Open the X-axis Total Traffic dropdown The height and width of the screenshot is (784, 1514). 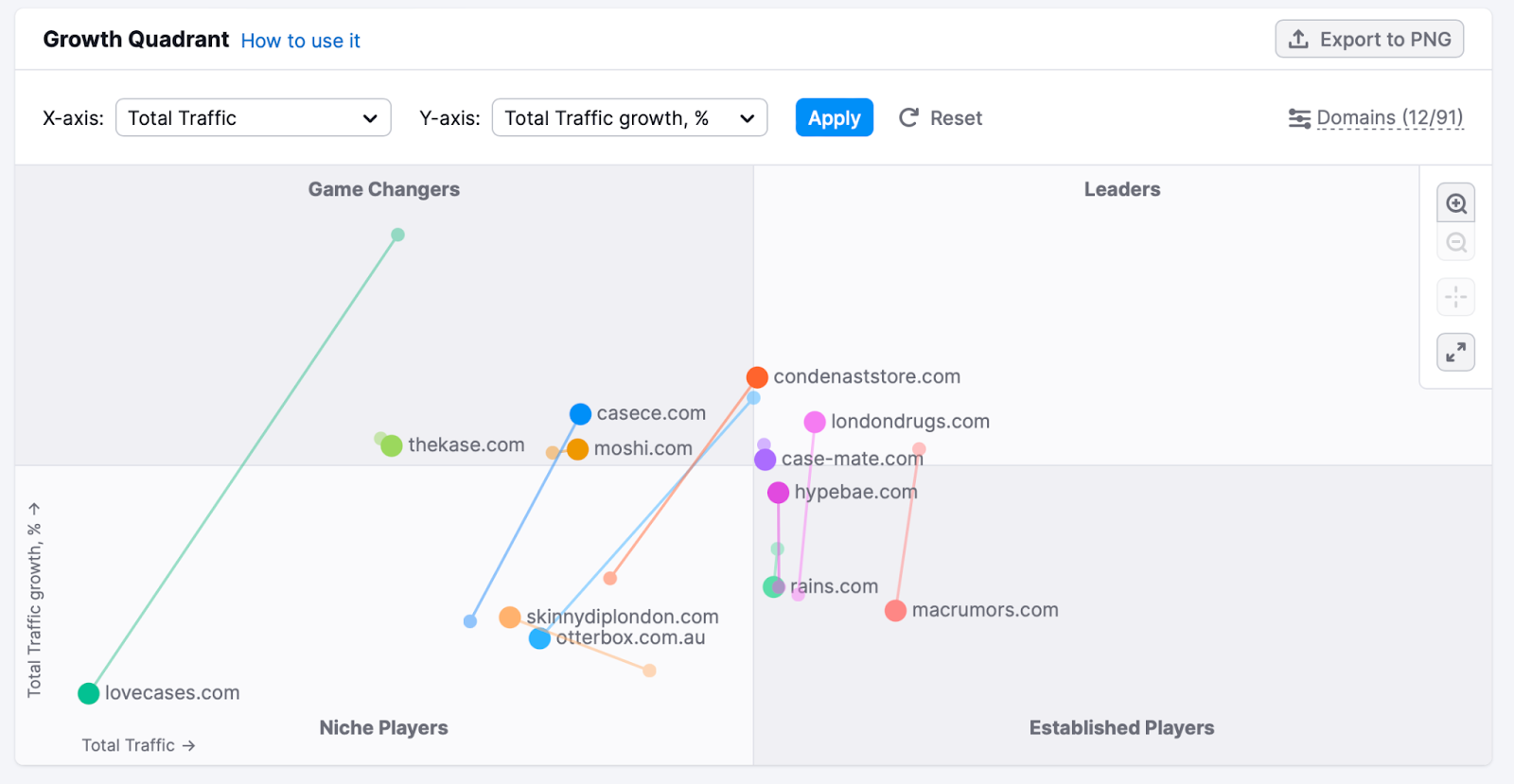coord(252,117)
